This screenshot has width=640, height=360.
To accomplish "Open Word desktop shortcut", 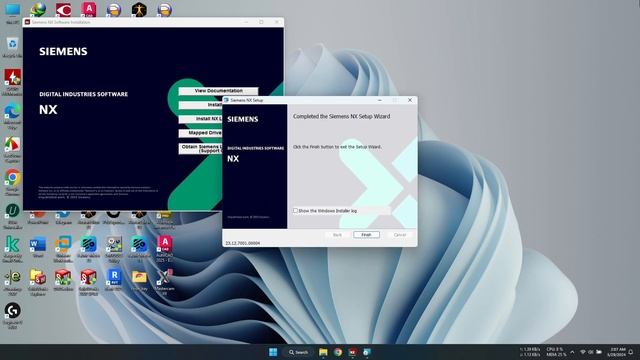I will [x=38, y=247].
